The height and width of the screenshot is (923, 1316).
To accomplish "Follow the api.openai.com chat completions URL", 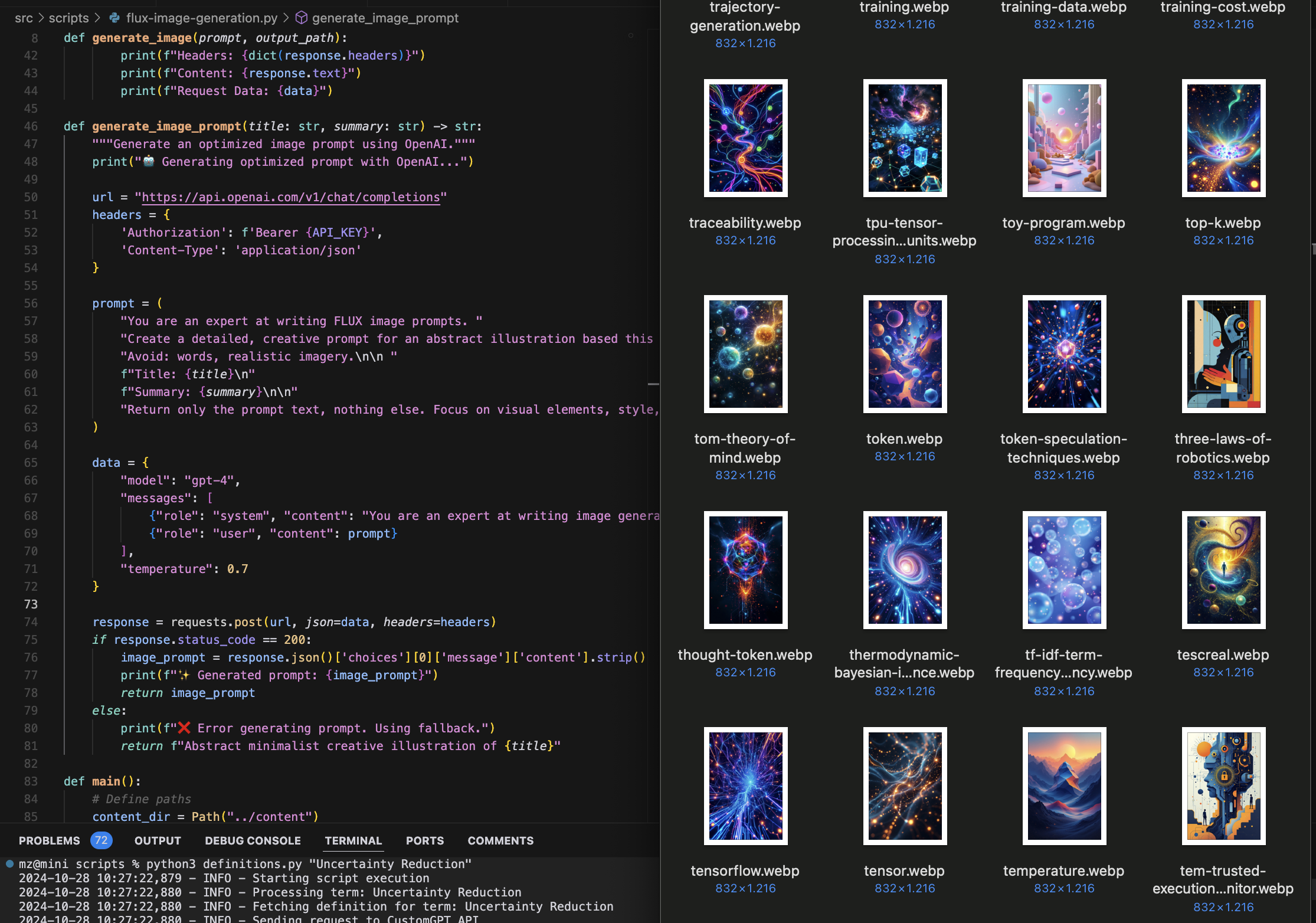I will click(290, 197).
